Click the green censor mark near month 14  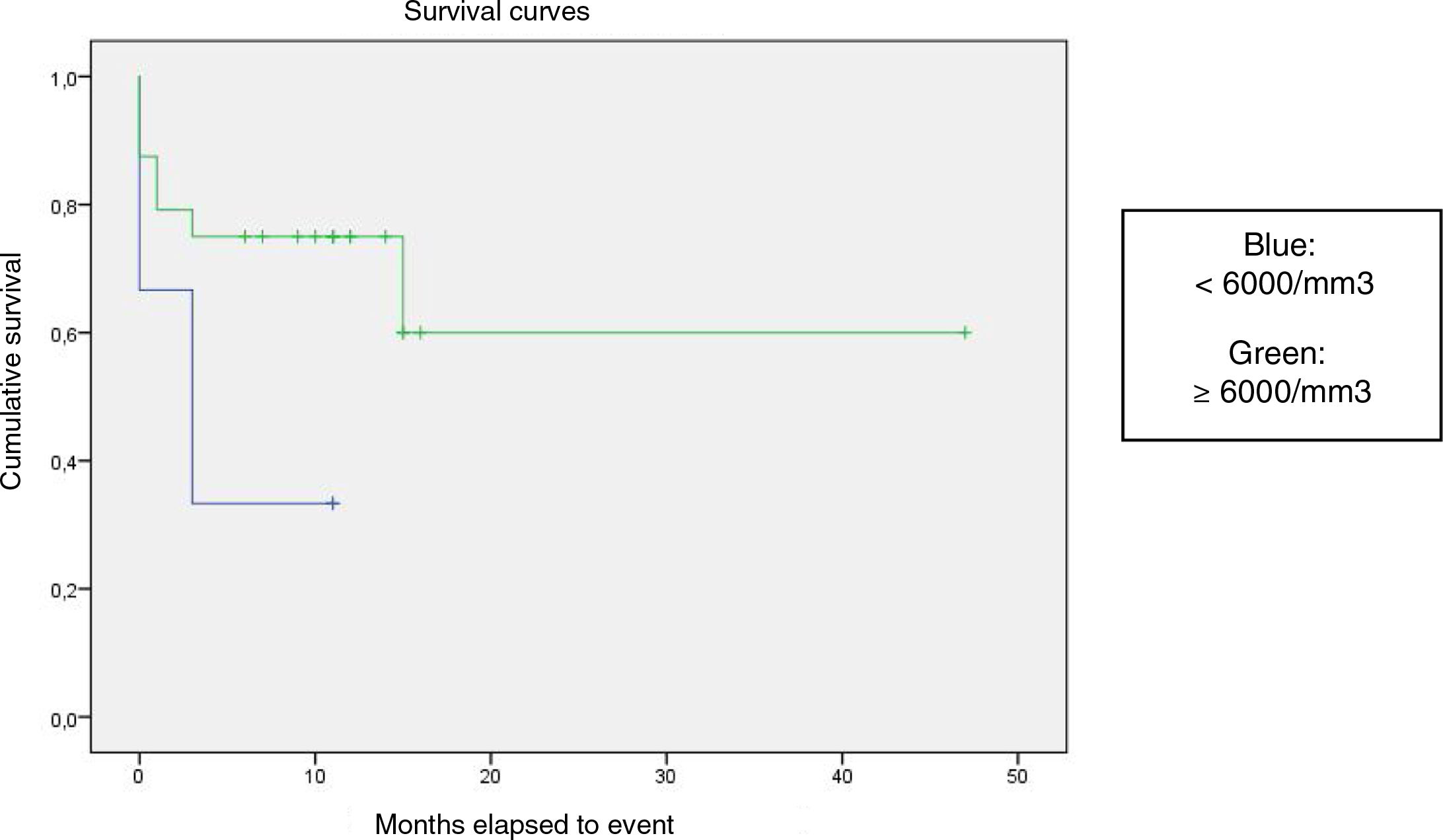[385, 236]
